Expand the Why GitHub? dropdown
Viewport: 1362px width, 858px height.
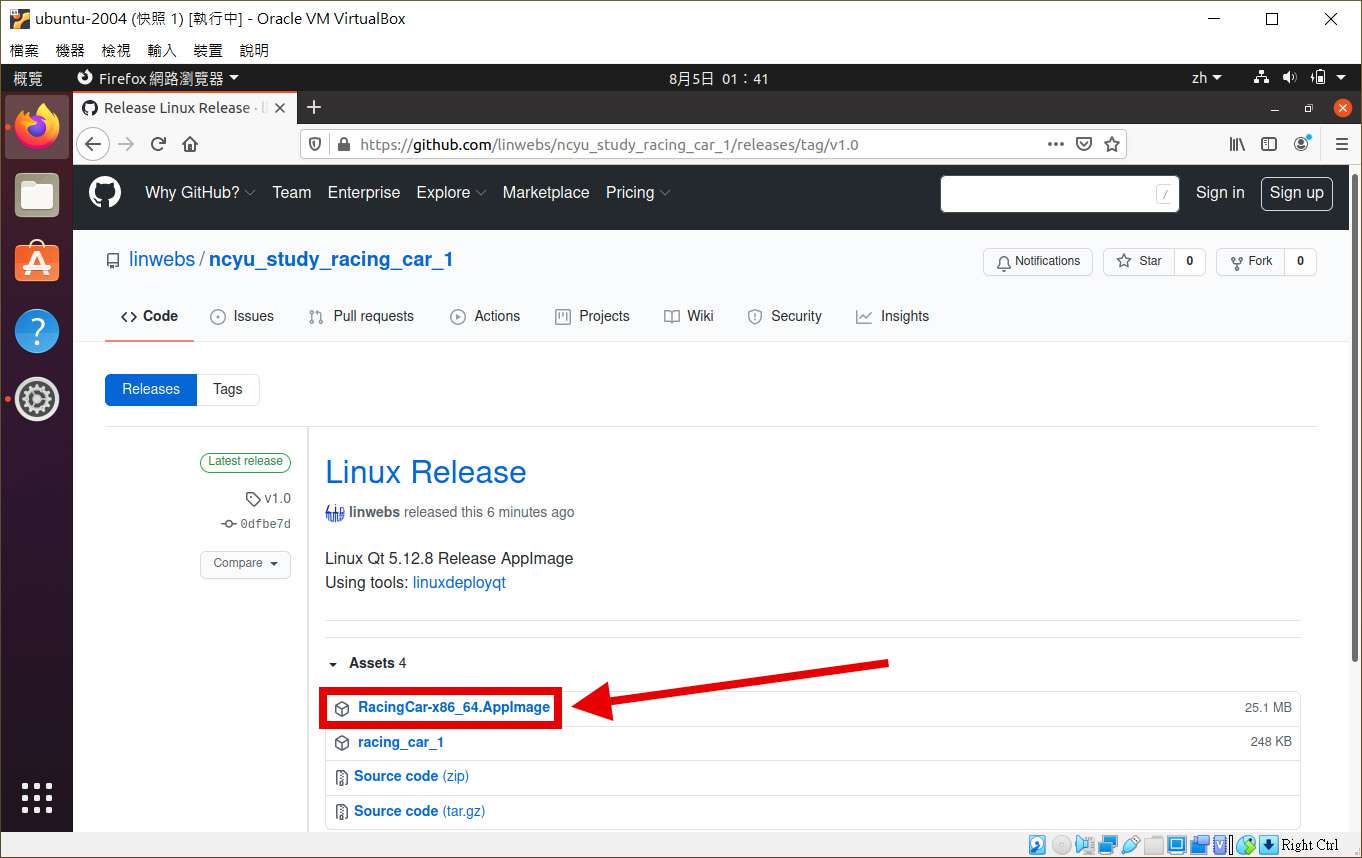pyautogui.click(x=200, y=193)
